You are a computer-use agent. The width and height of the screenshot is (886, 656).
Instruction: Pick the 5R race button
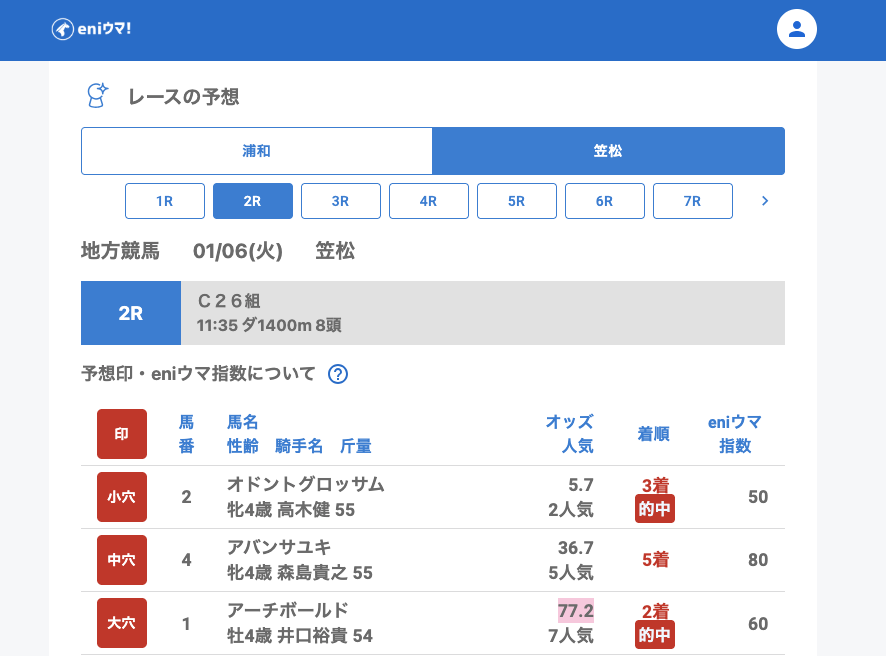tap(517, 201)
